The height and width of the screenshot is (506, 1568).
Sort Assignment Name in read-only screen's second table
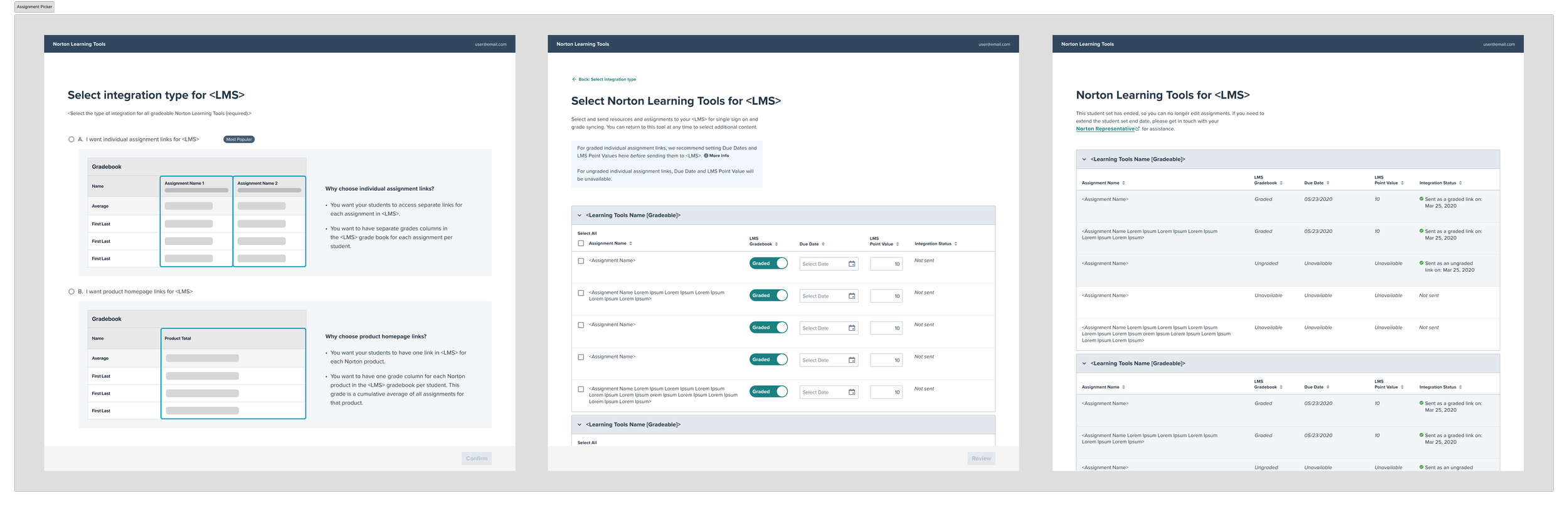point(1123,387)
